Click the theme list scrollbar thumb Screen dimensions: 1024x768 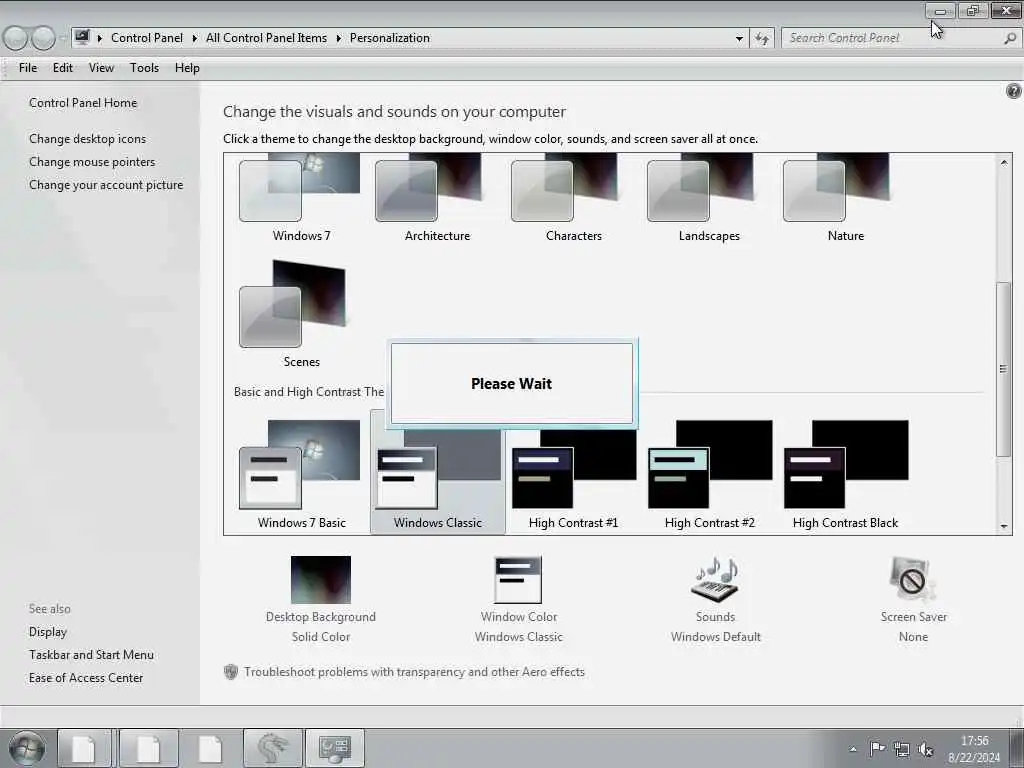coord(1004,369)
